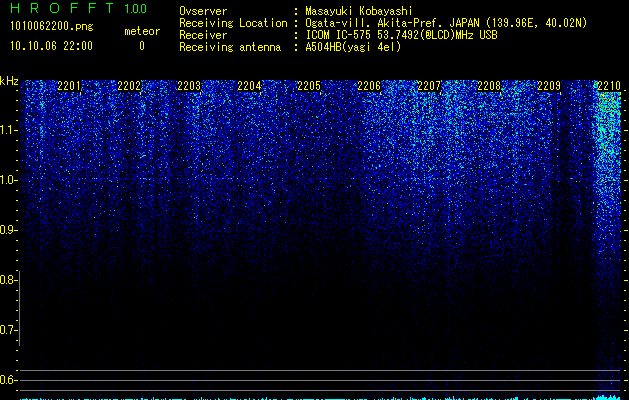Click the Ovserver field label
The image size is (629, 400).
203,11
